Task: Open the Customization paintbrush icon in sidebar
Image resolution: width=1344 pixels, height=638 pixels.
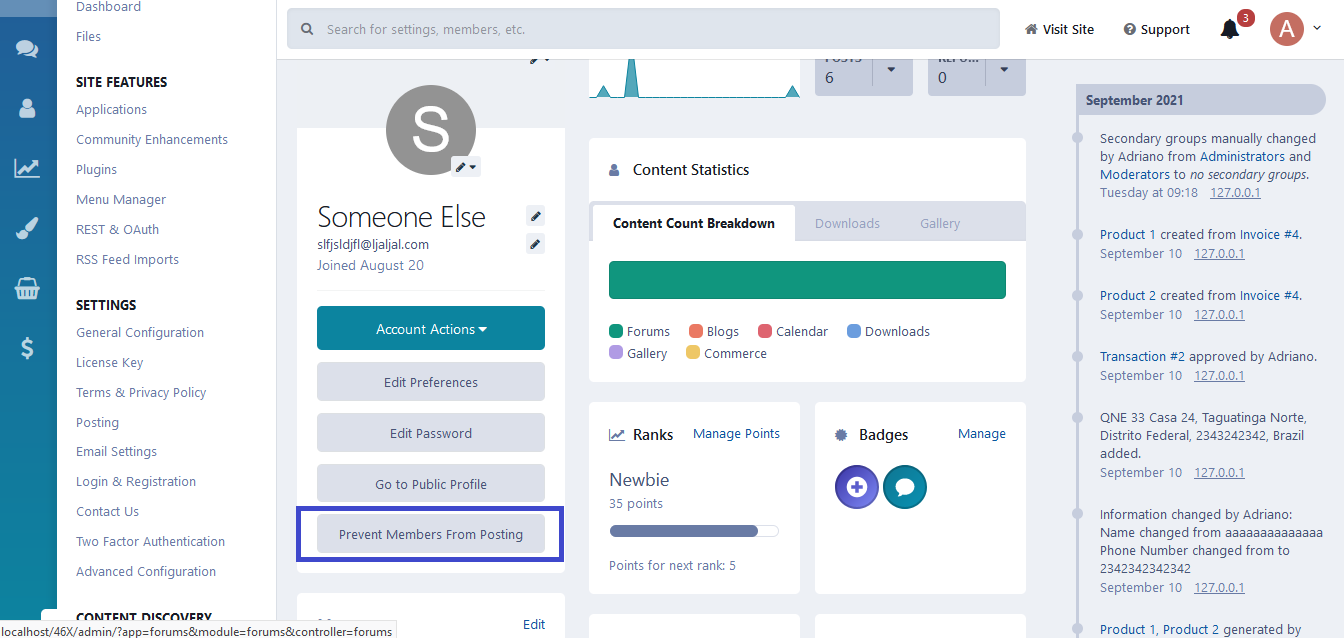Action: pos(27,229)
